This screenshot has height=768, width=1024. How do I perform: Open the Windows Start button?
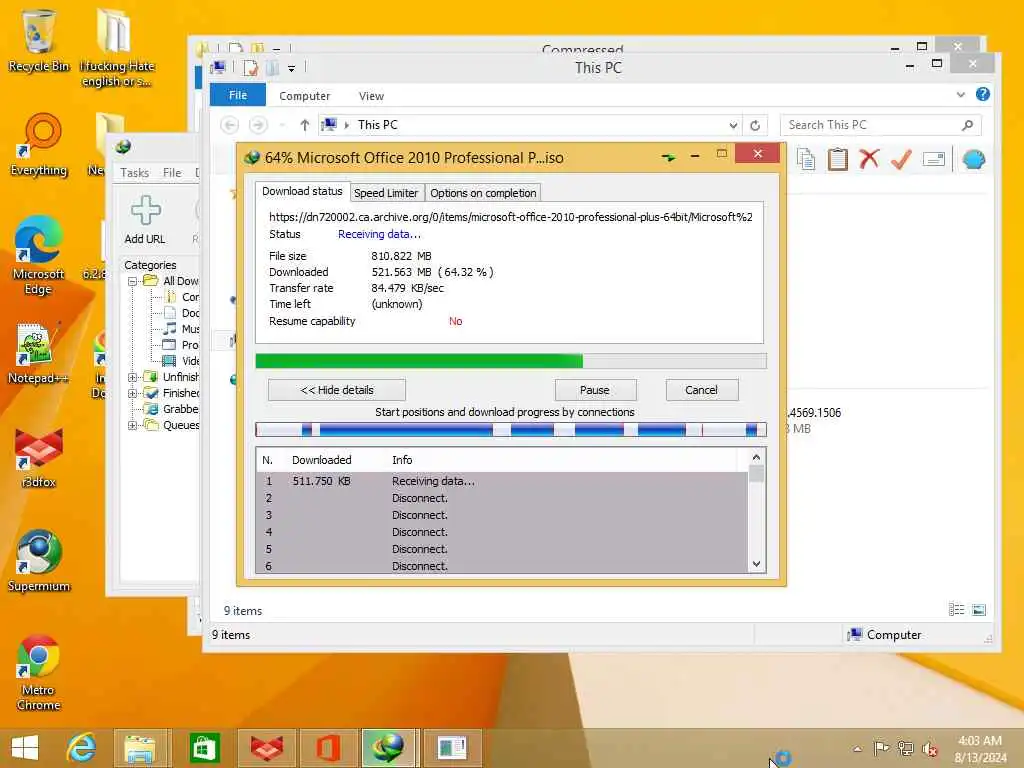pos(25,748)
